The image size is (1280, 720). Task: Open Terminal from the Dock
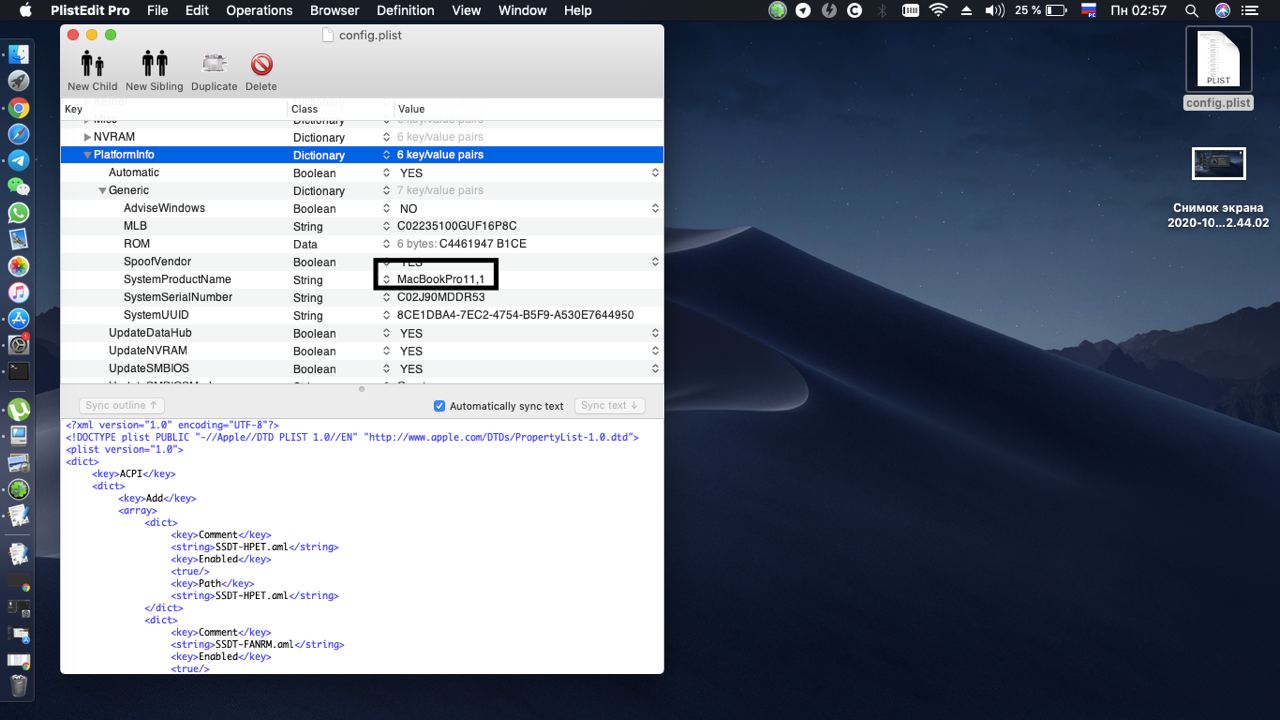(18, 371)
